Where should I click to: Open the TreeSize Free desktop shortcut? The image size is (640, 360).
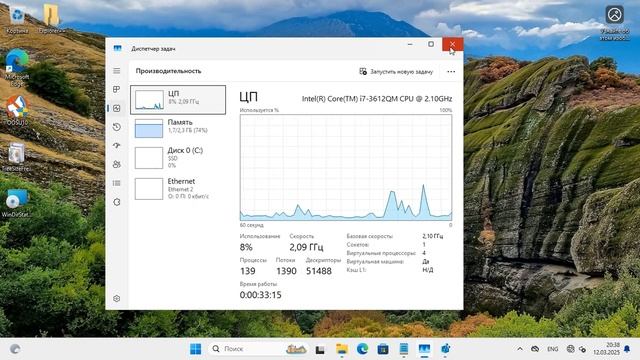(x=16, y=157)
